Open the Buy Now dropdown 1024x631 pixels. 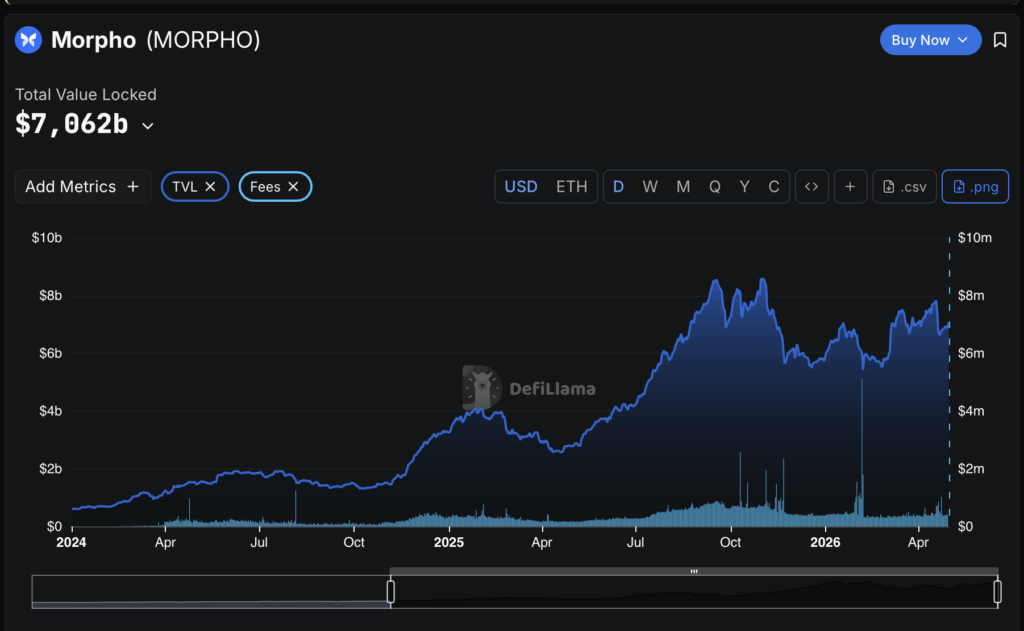(x=931, y=40)
